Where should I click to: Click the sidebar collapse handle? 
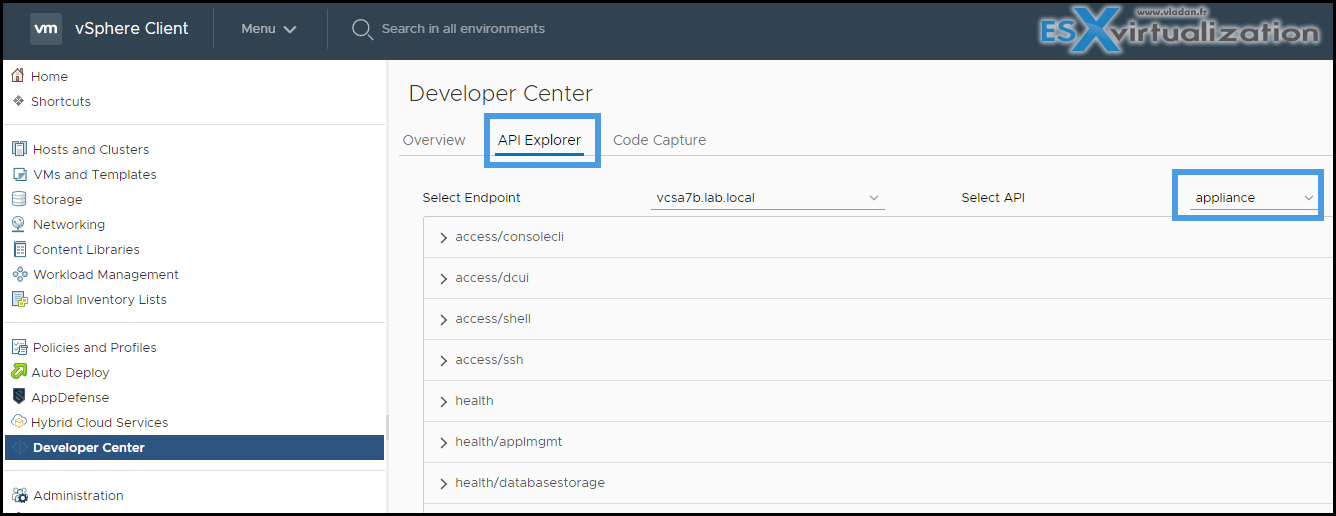click(x=387, y=426)
